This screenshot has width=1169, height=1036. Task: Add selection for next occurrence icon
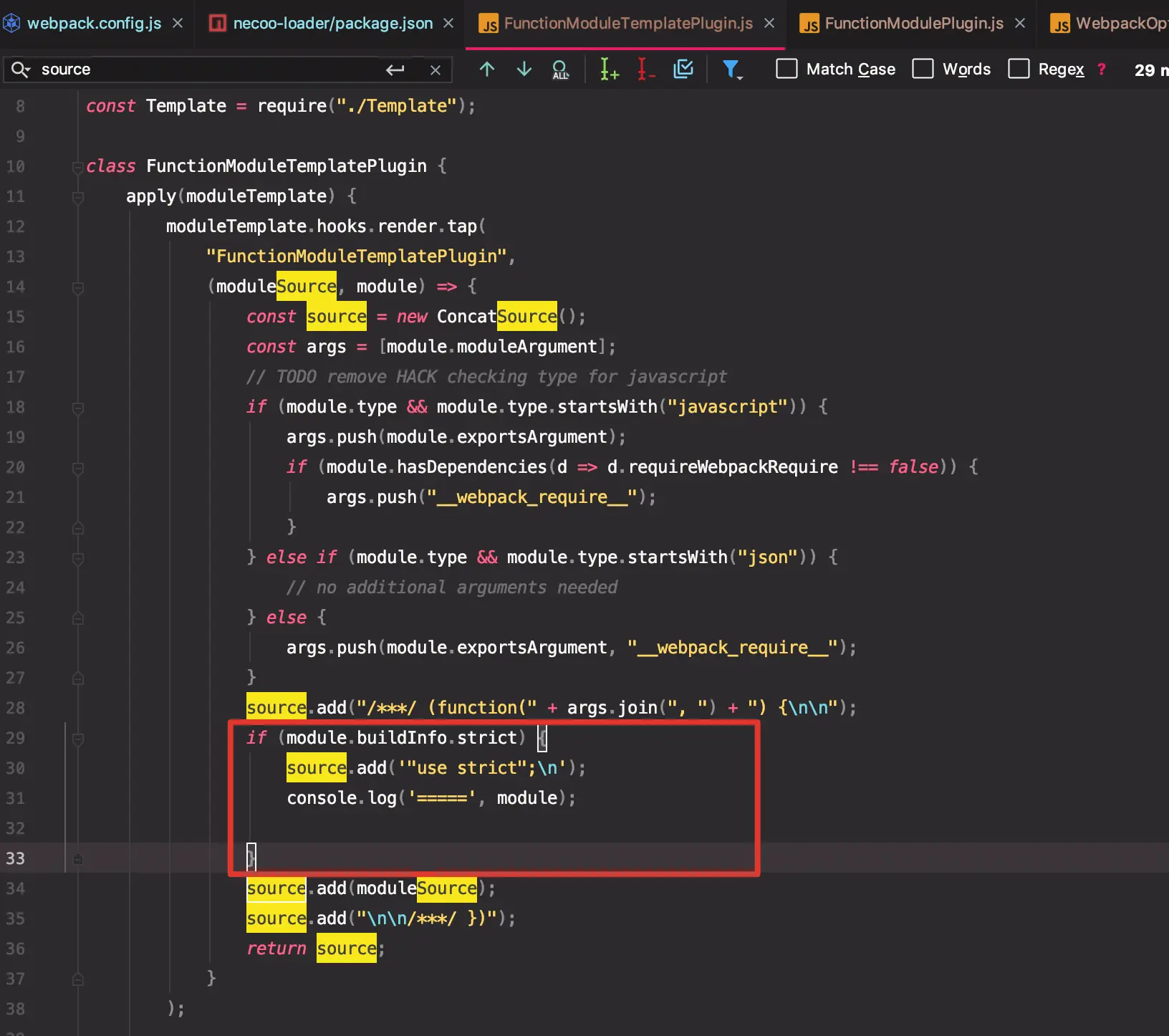609,69
